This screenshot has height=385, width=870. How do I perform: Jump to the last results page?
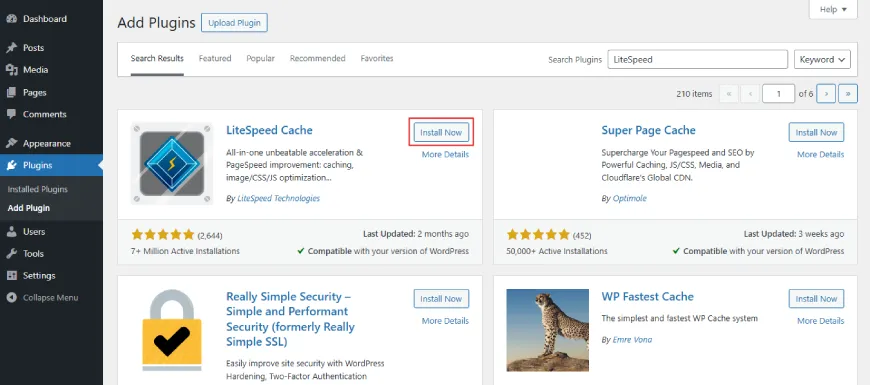[x=848, y=94]
